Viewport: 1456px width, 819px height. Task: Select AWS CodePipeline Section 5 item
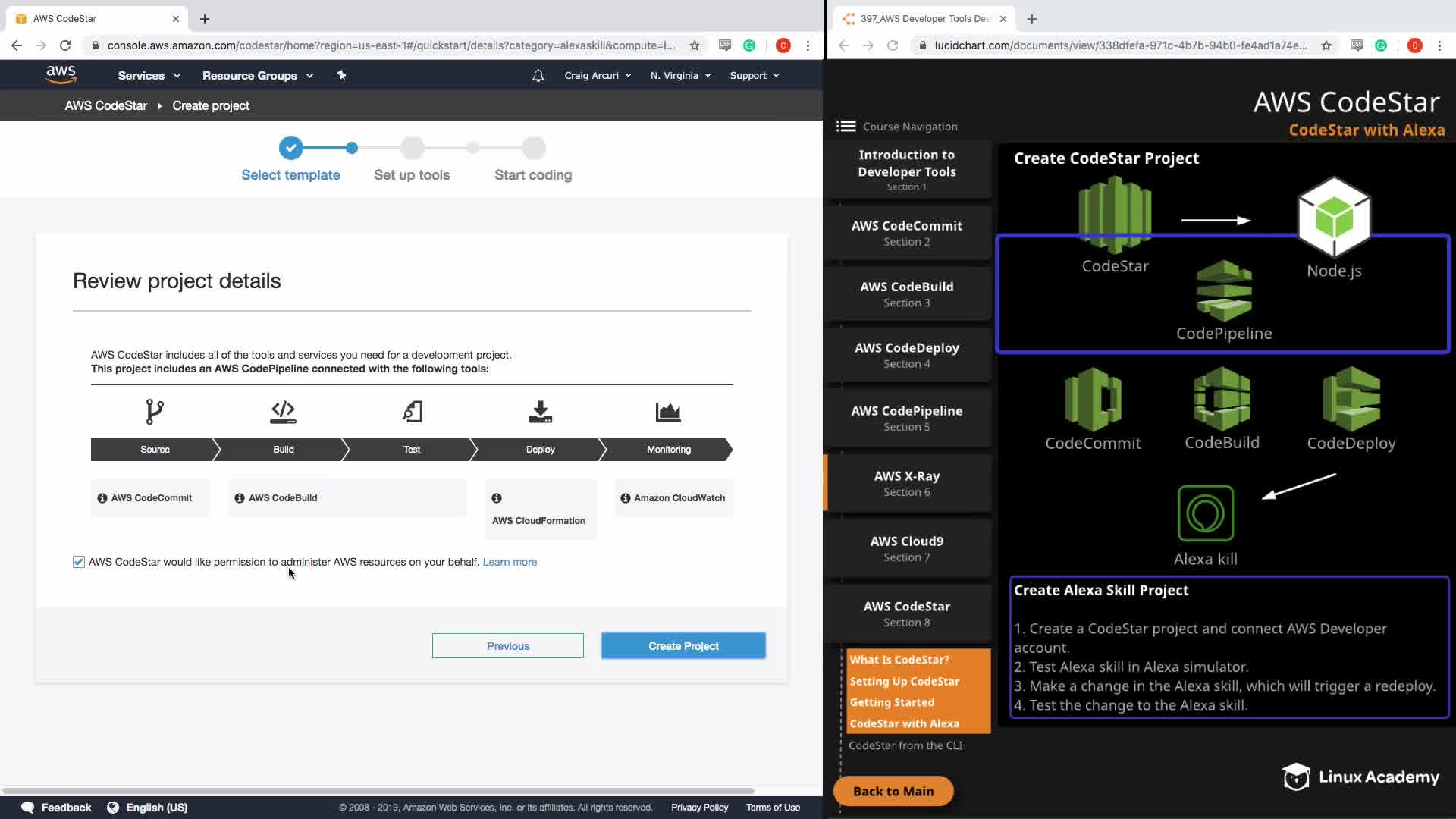[x=907, y=418]
